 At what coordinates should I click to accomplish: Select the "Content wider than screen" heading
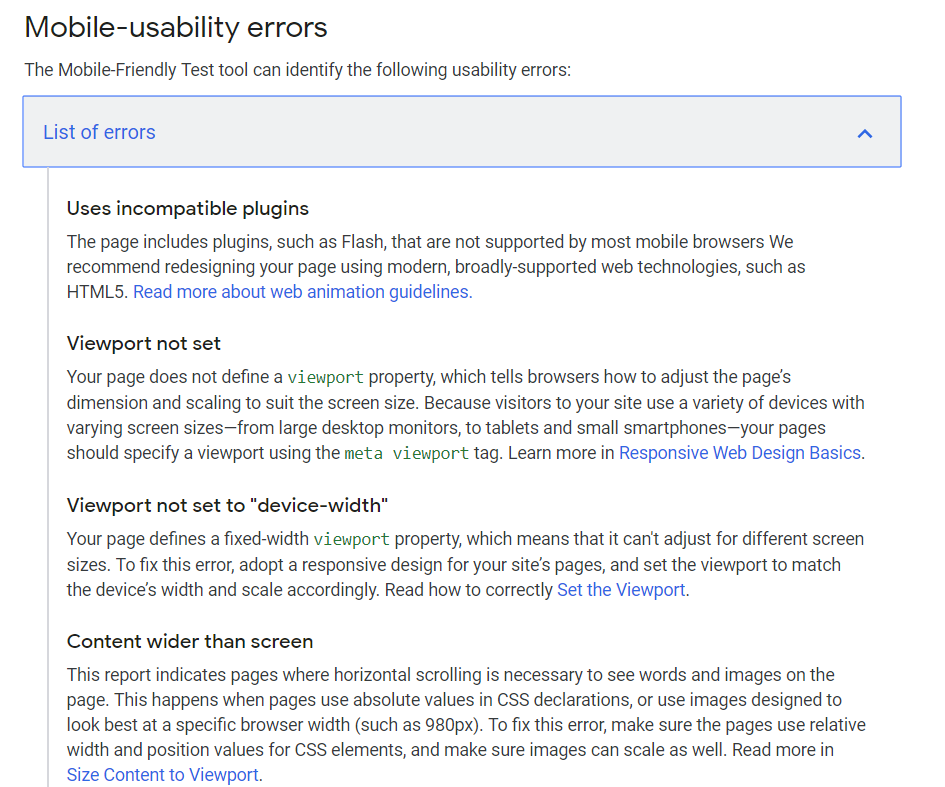coord(190,641)
